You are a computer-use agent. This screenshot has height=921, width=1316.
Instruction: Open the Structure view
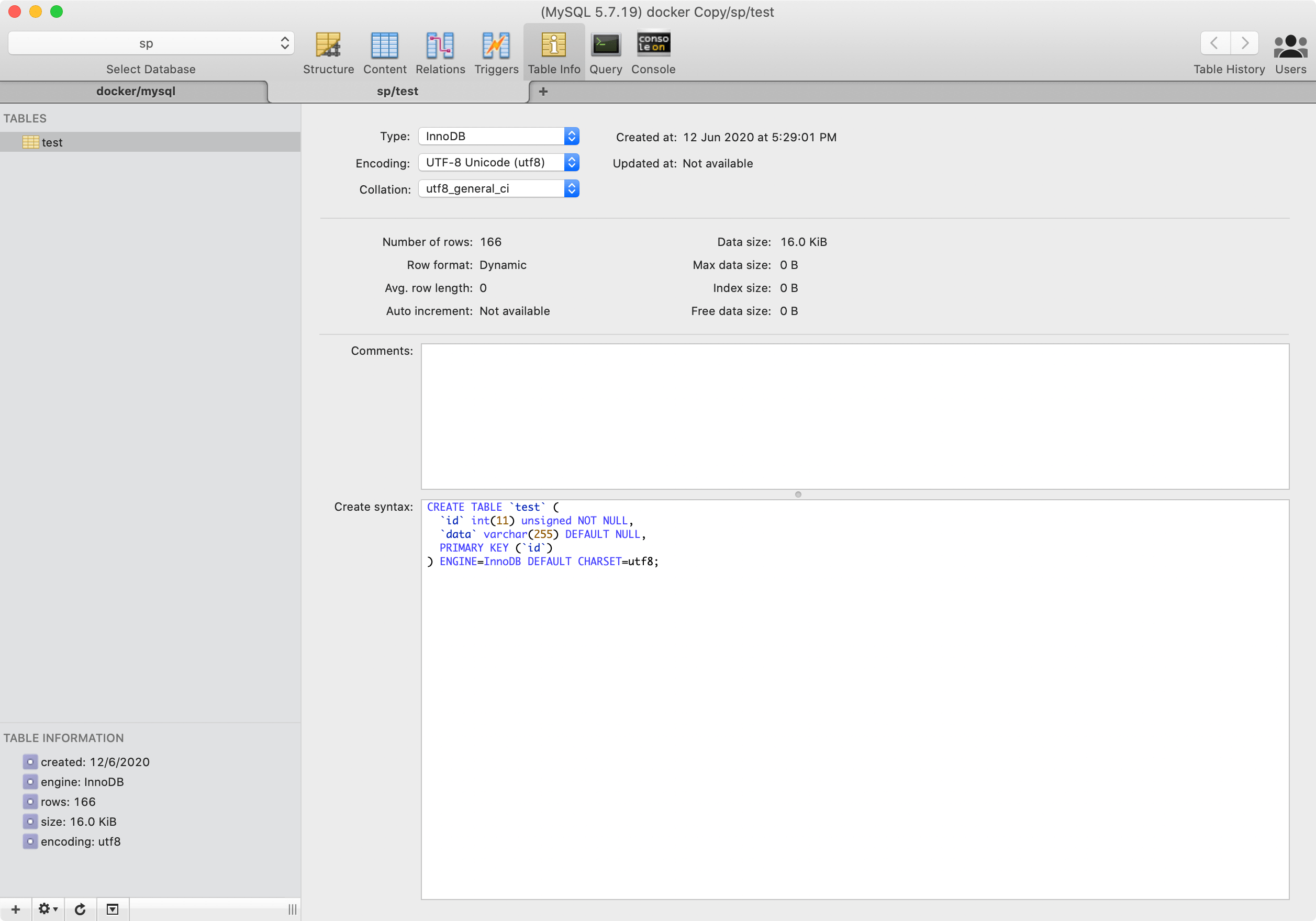[x=328, y=53]
